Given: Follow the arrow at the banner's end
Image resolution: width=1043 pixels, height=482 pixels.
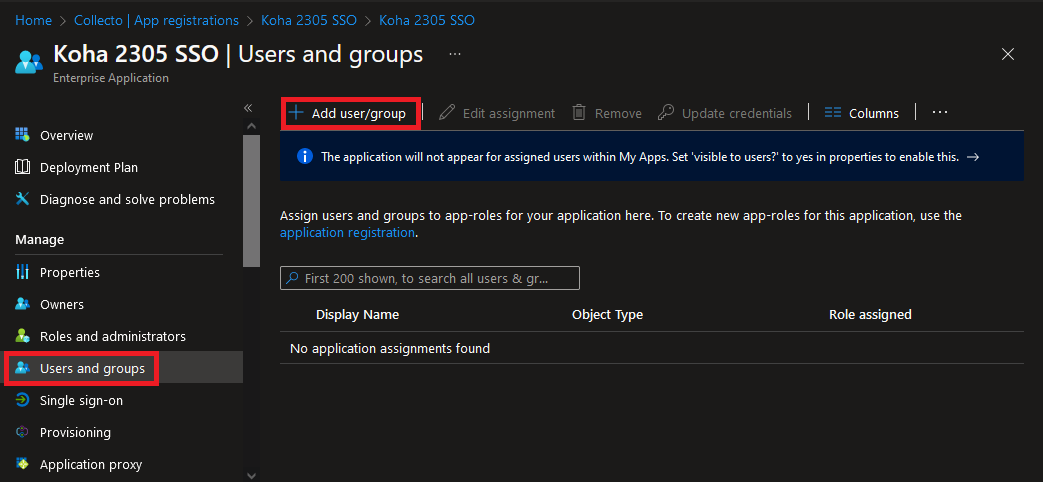Looking at the screenshot, I should (x=972, y=157).
